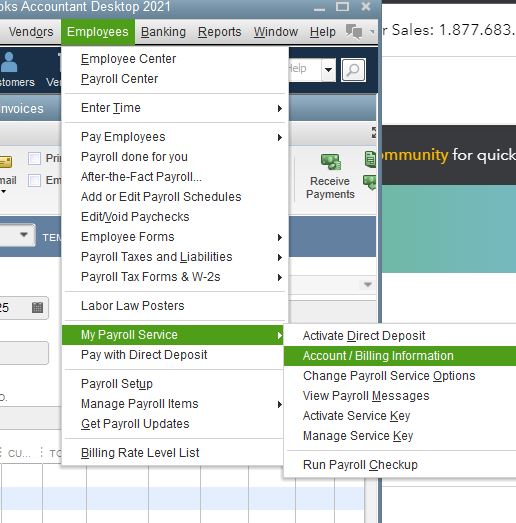The image size is (516, 523).
Task: Click the gray scroll-down arrow right of menu
Action: click(368, 285)
